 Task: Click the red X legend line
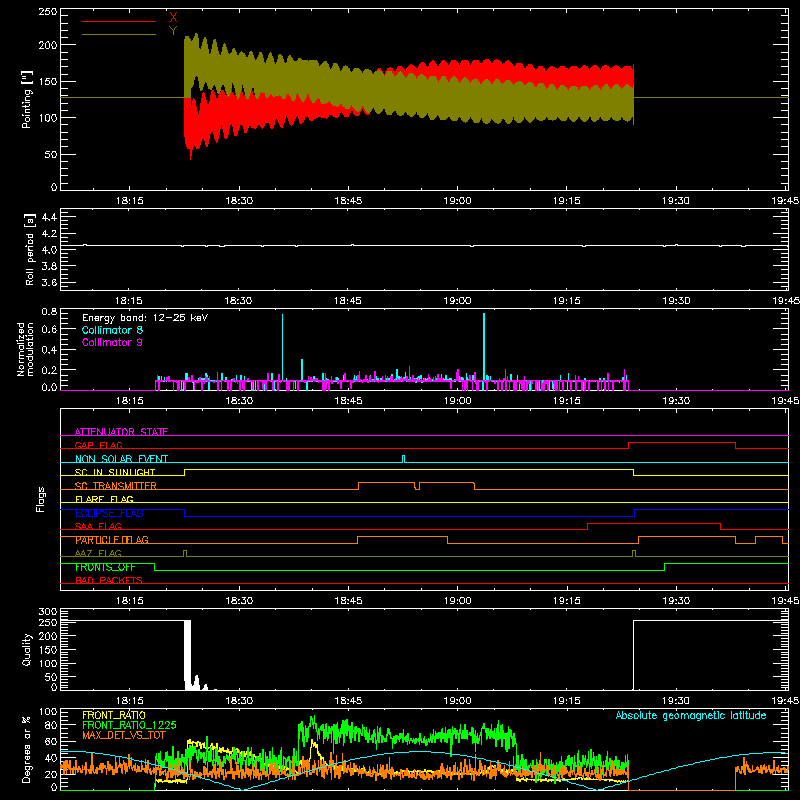[x=119, y=21]
